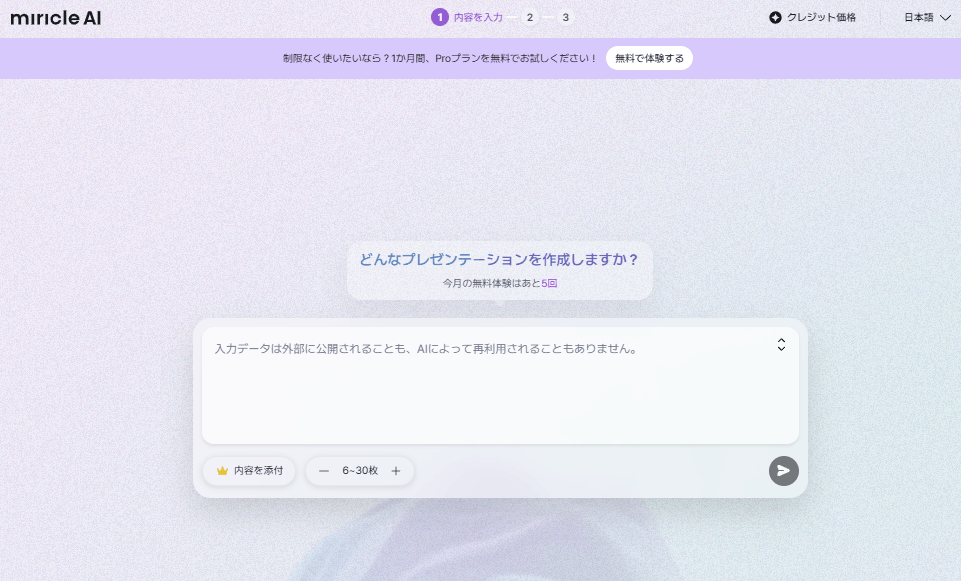Click the 内容を添付 attach button
The image size is (961, 581).
[x=249, y=471]
